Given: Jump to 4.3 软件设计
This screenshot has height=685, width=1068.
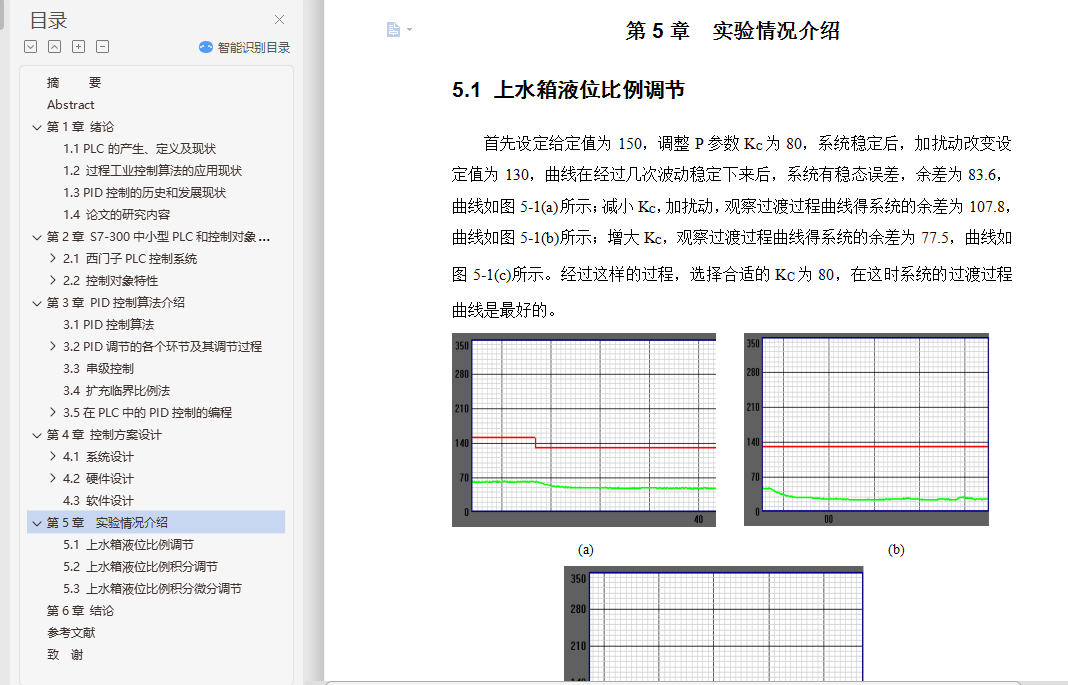Looking at the screenshot, I should (x=99, y=500).
